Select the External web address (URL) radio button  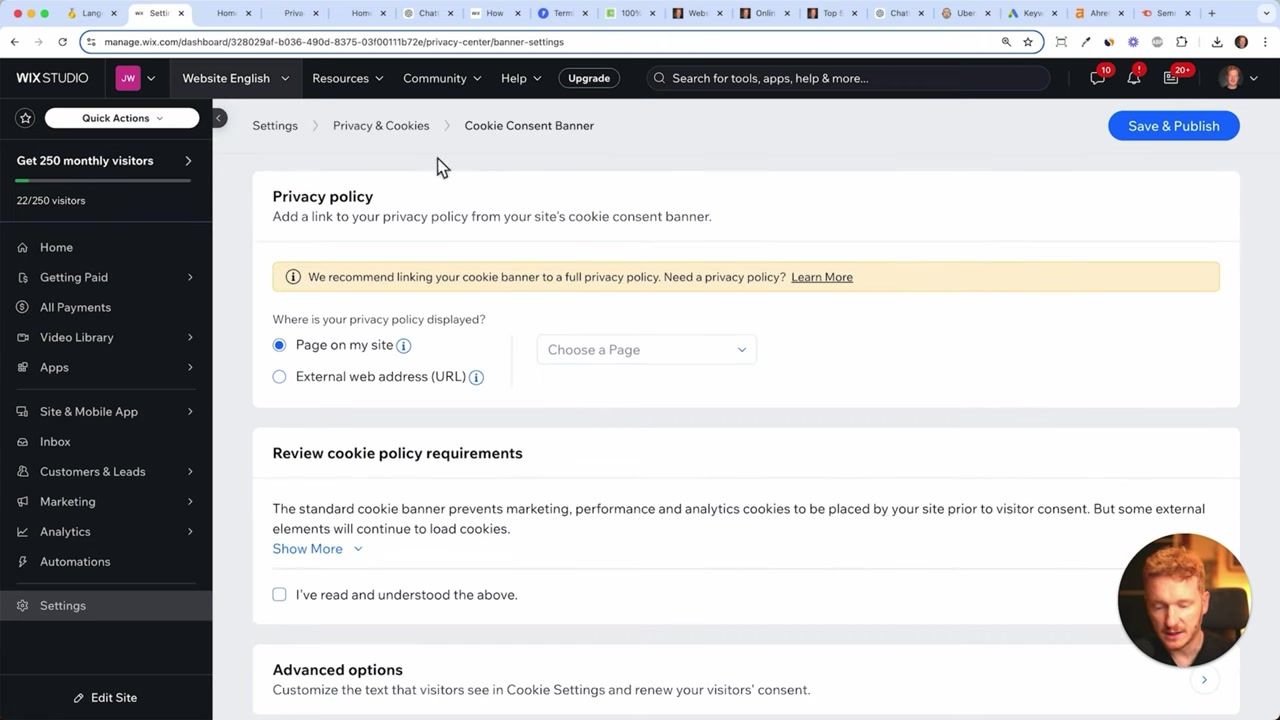point(279,377)
